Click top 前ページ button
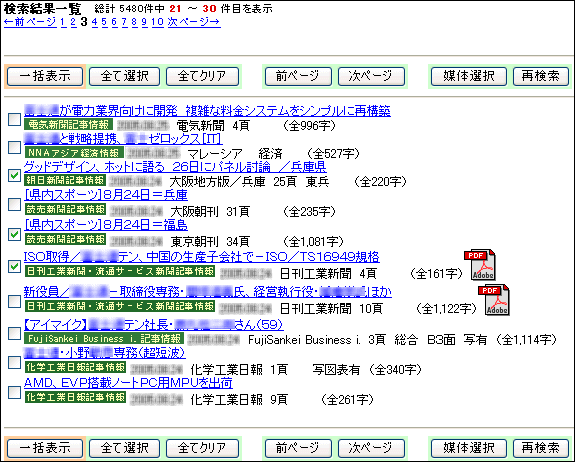 [298, 76]
